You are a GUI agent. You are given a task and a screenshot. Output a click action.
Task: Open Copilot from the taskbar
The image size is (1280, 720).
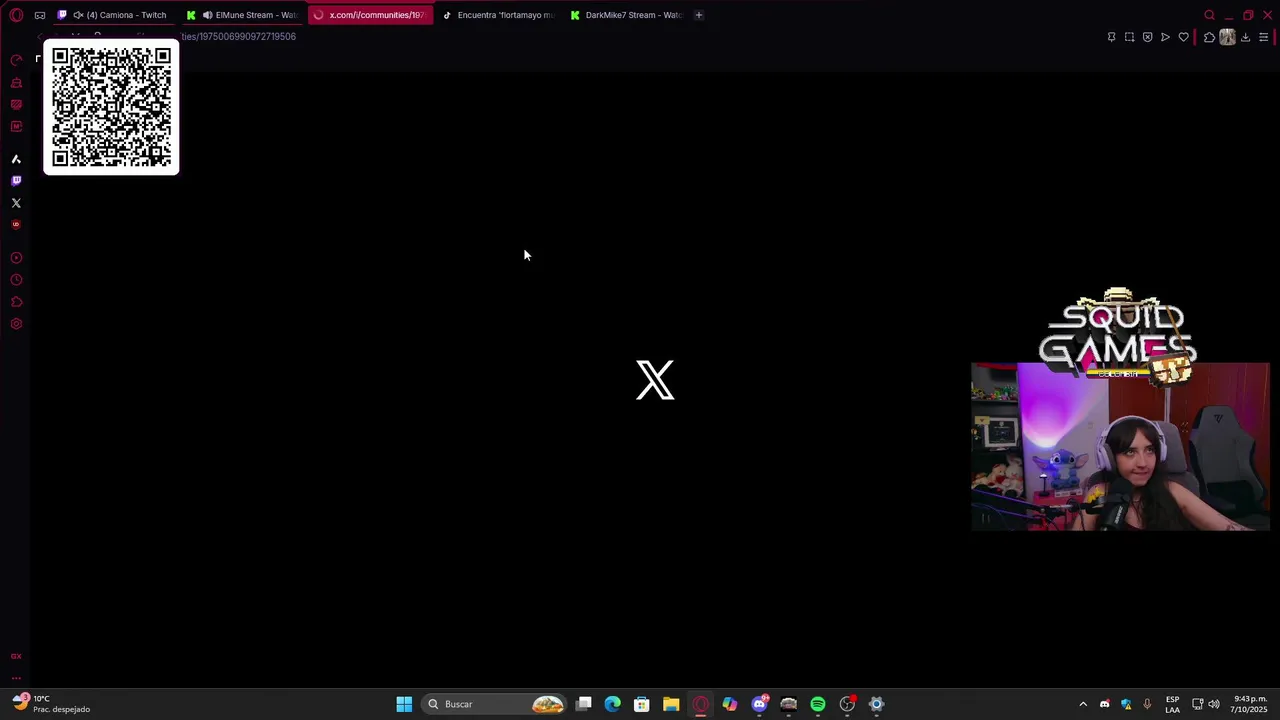coord(730,704)
